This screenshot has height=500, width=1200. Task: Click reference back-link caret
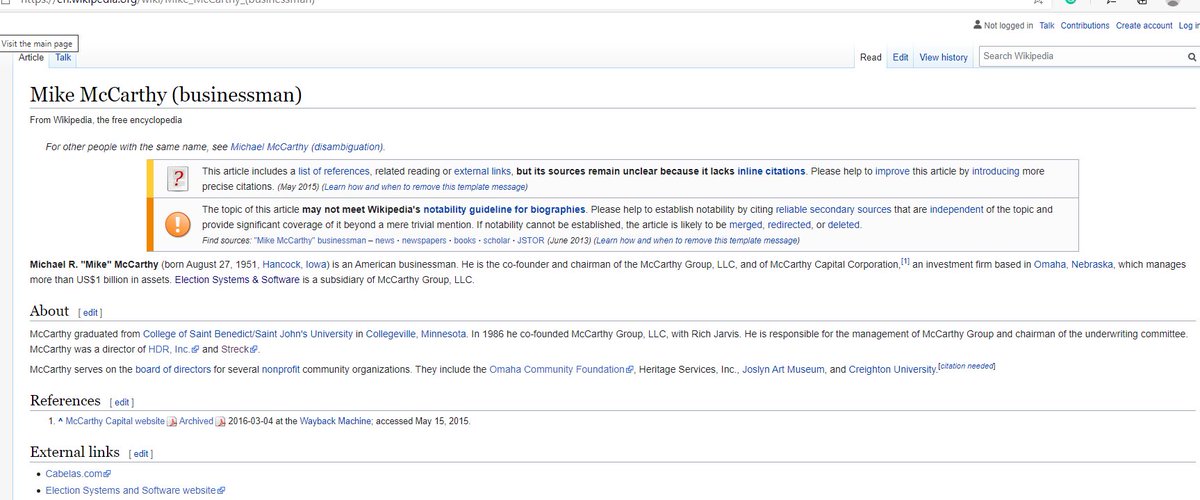[60, 422]
